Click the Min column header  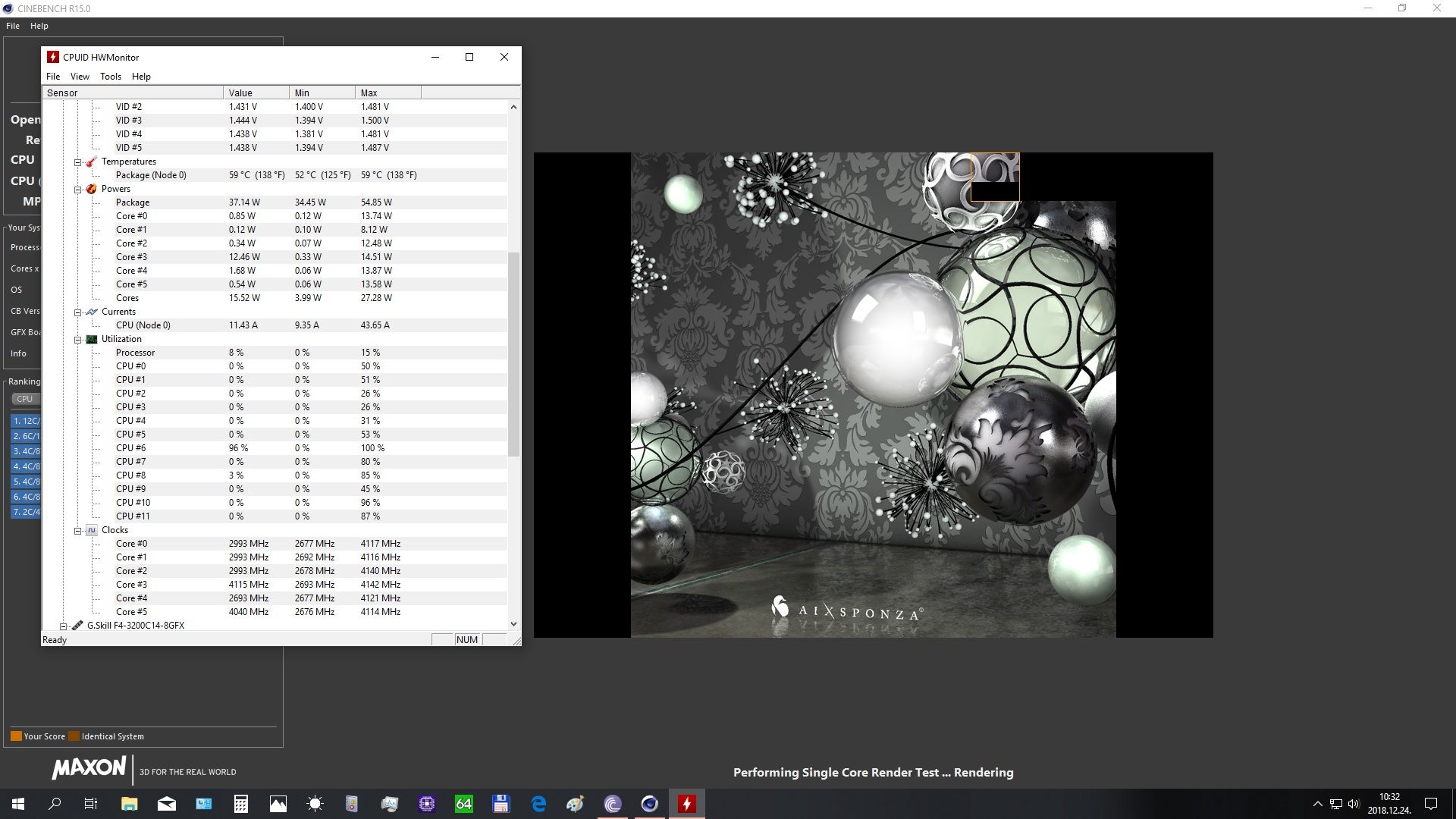(322, 93)
